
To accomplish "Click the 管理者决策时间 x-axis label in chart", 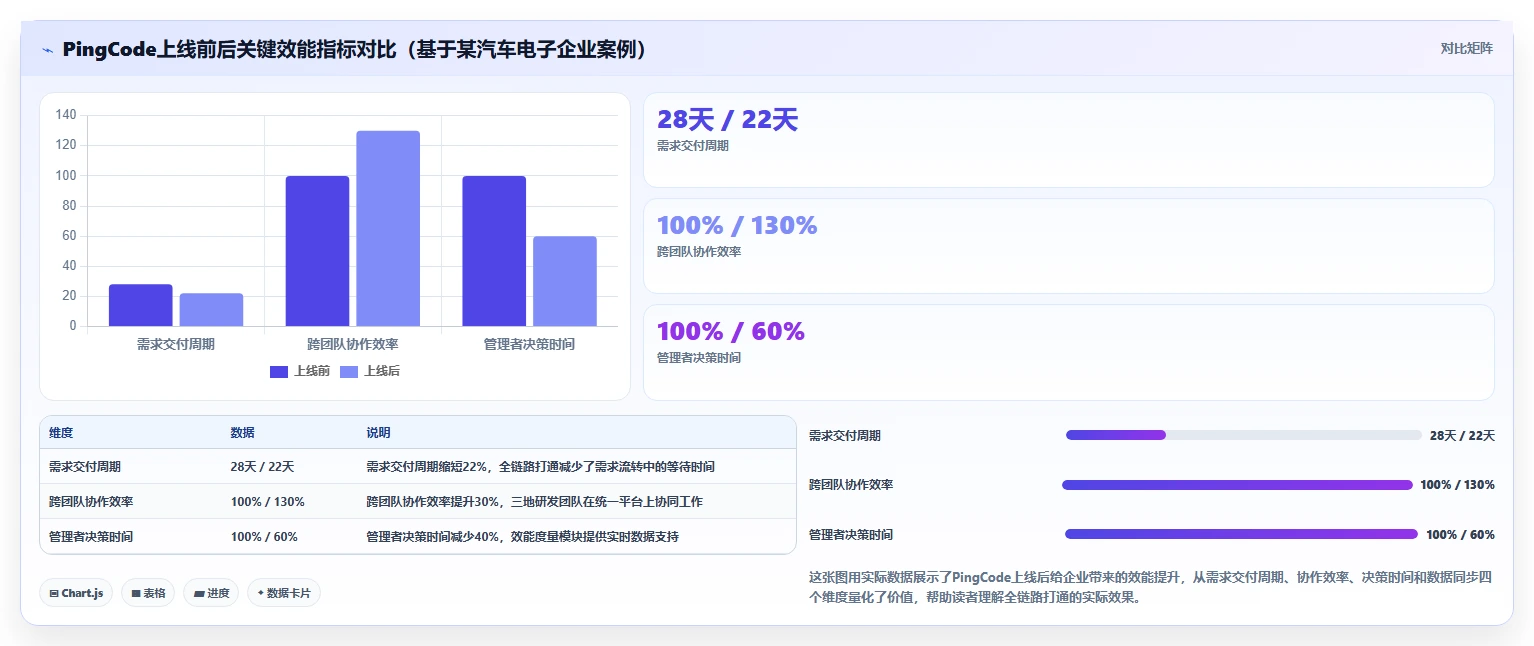I will (x=530, y=344).
